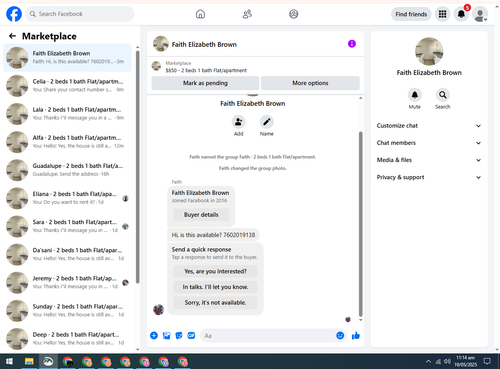Send quick reply 'Sorry, it's not available.'

[215, 303]
